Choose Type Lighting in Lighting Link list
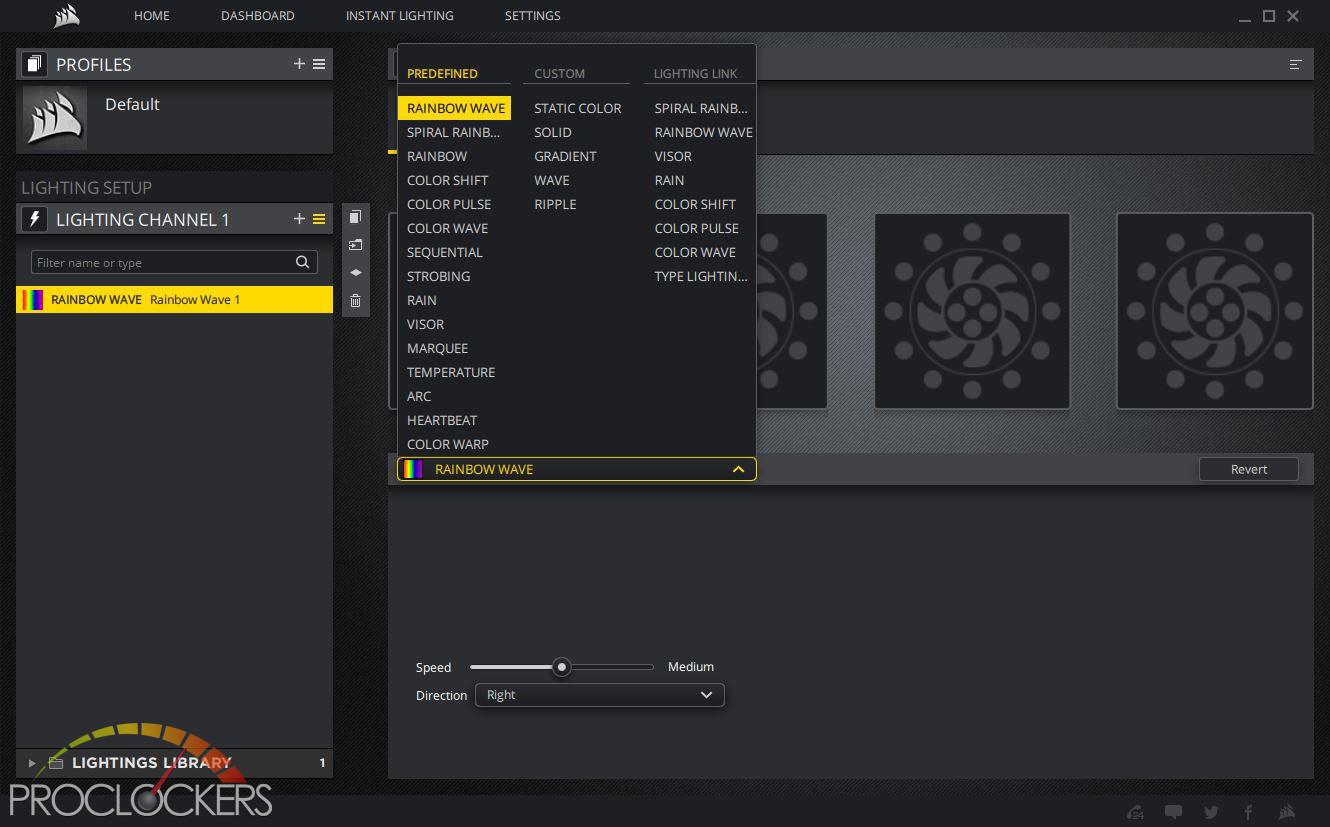This screenshot has height=827, width=1330. 701,276
